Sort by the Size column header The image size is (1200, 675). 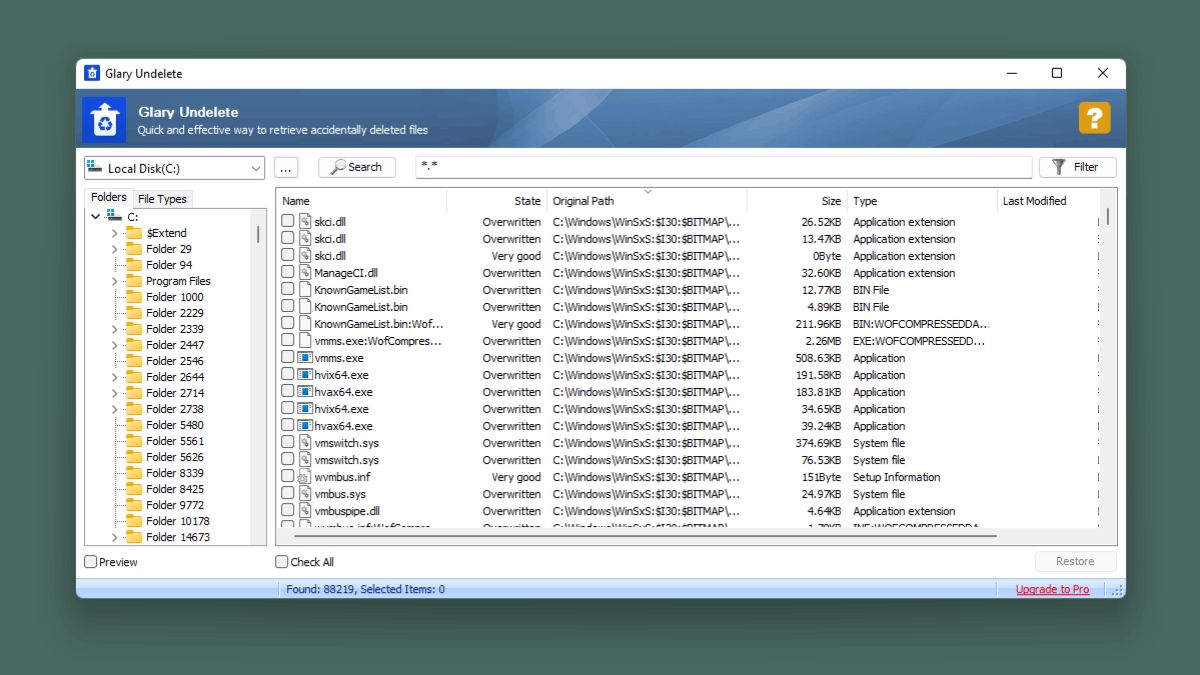(797, 201)
